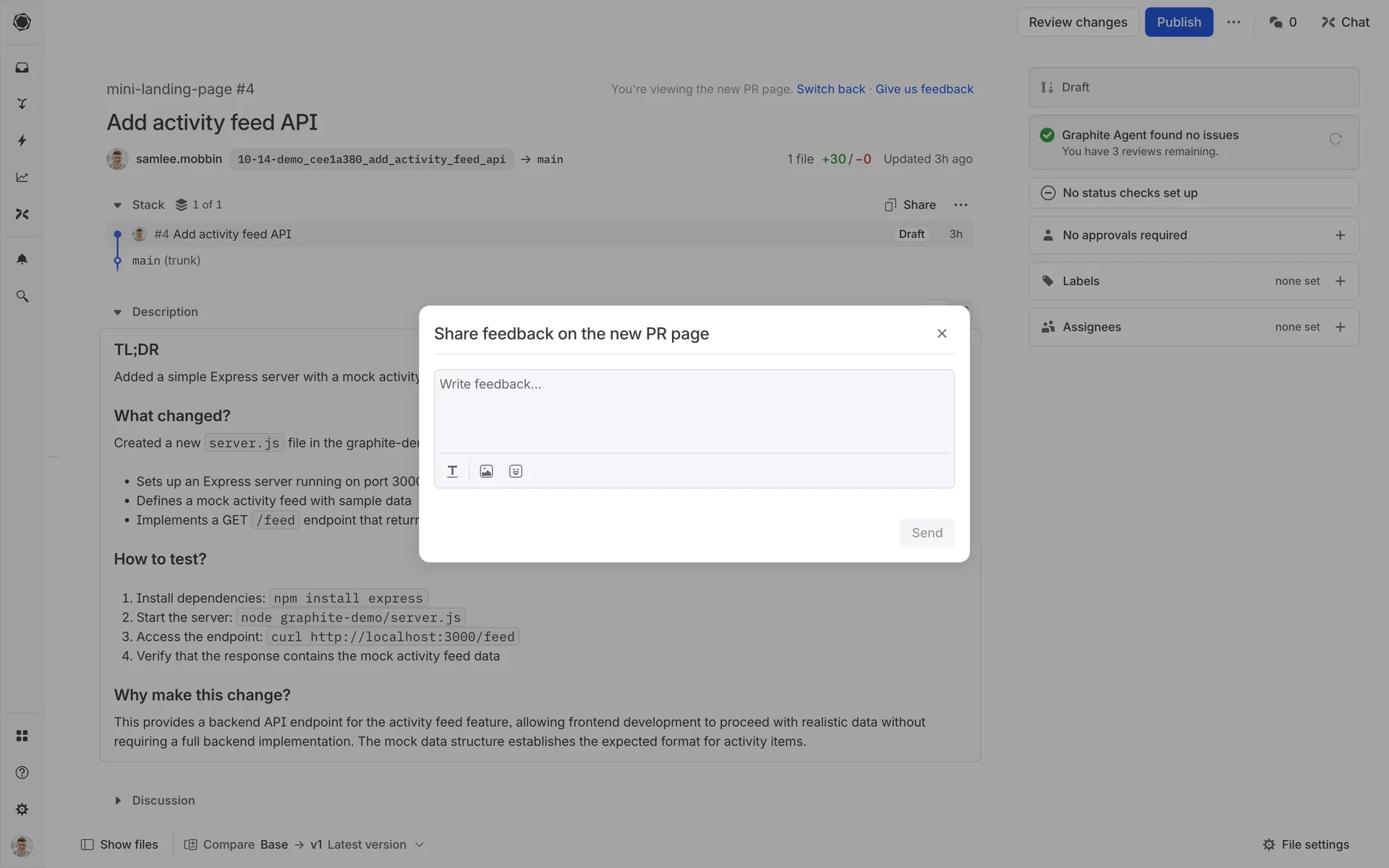This screenshot has height=868, width=1389.
Task: Collapse the Description section
Action: pos(117,312)
